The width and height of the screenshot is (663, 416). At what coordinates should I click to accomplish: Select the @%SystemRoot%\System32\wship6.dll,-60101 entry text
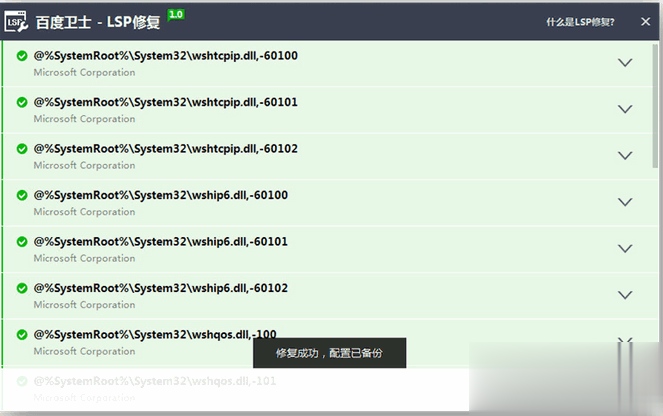pyautogui.click(x=161, y=242)
